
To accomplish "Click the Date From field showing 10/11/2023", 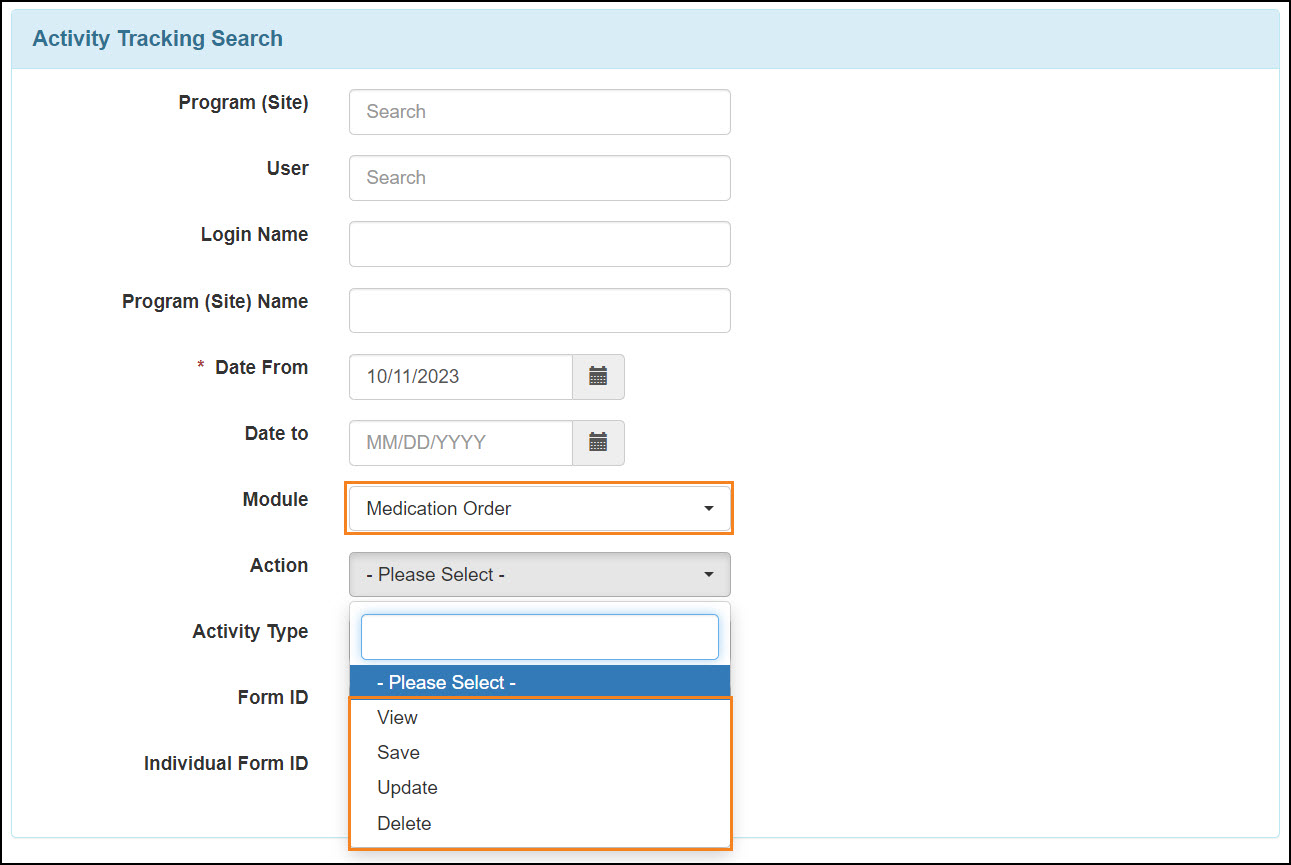I will pos(461,377).
